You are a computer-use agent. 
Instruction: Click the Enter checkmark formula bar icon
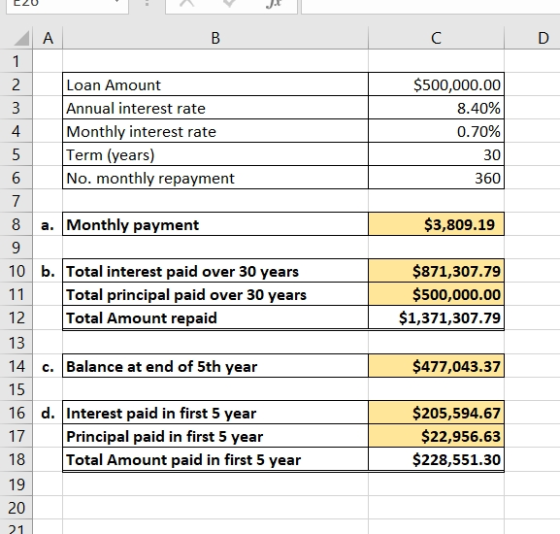pos(229,3)
